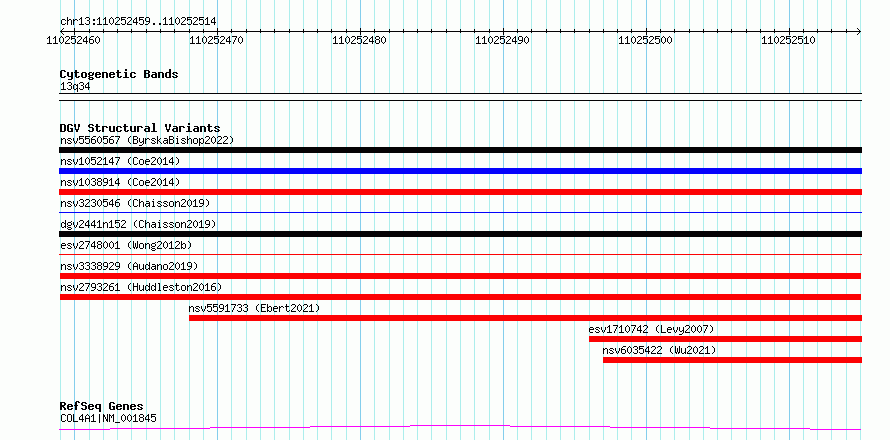The image size is (890, 440).
Task: Select the red nsv6035422 variant bar
Action: click(x=732, y=360)
